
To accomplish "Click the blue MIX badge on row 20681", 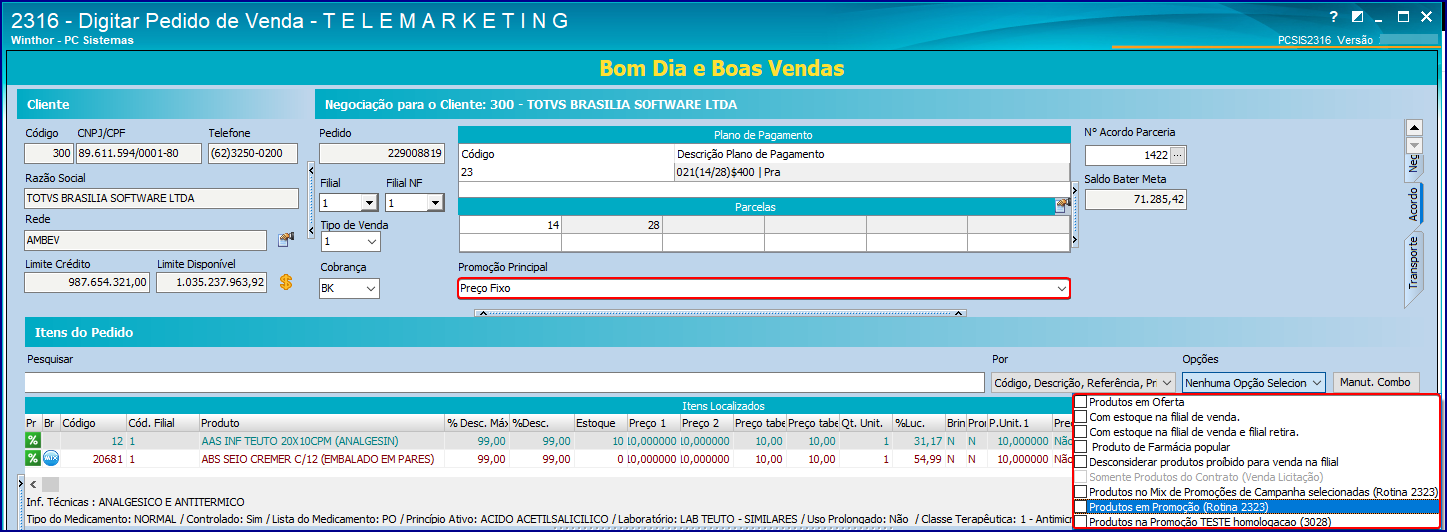I will click(x=50, y=458).
